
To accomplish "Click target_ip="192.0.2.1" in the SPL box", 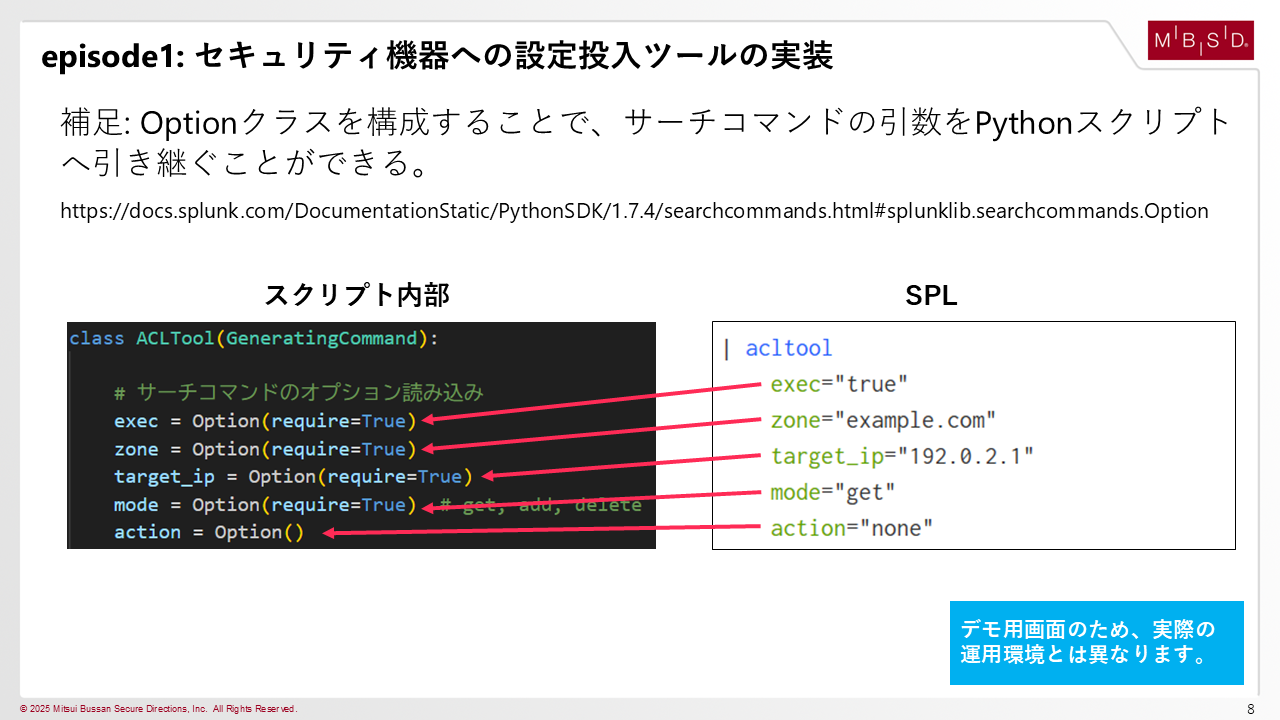I will click(x=902, y=456).
